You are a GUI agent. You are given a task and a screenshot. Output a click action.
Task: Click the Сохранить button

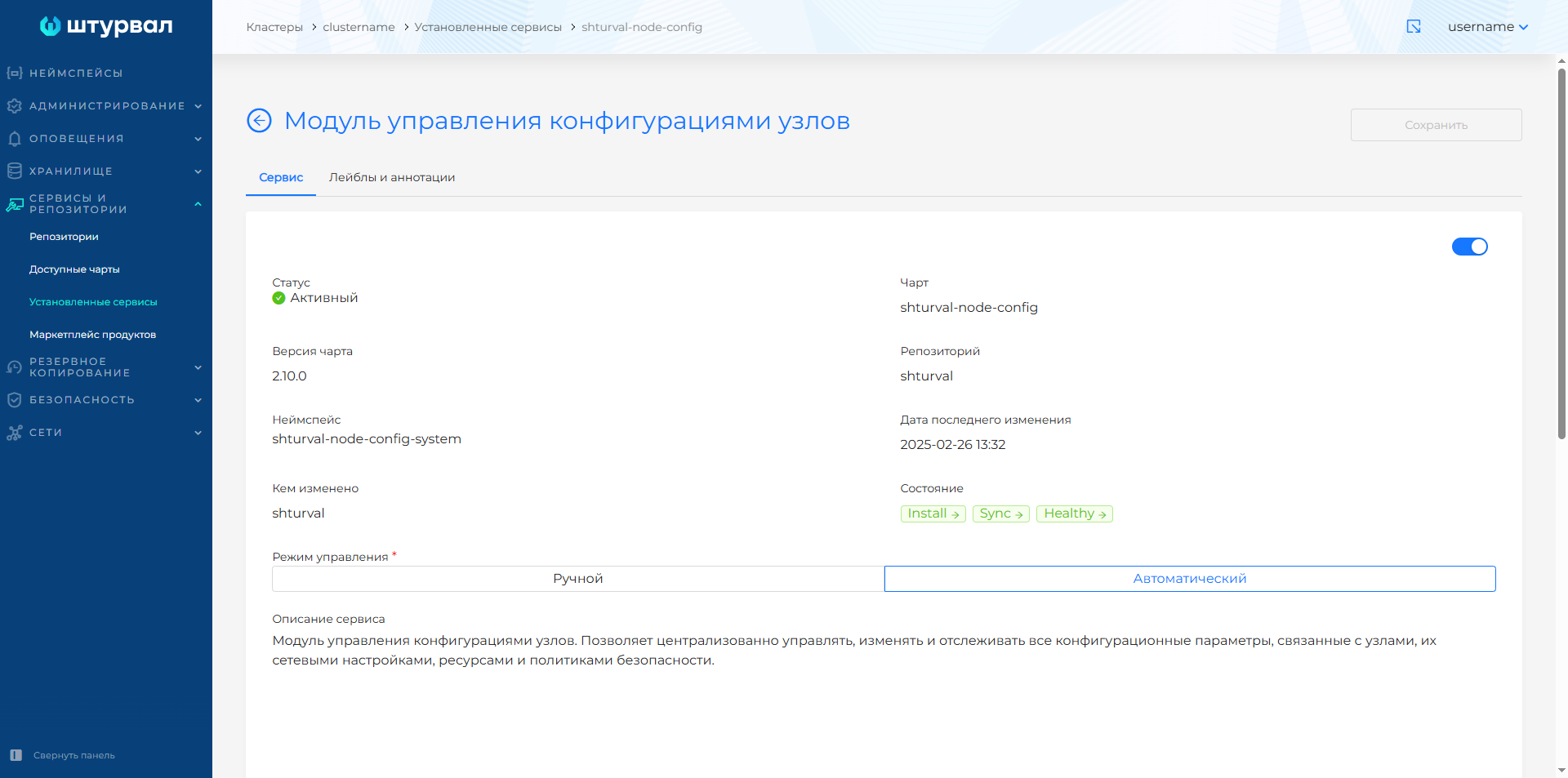click(x=1436, y=125)
